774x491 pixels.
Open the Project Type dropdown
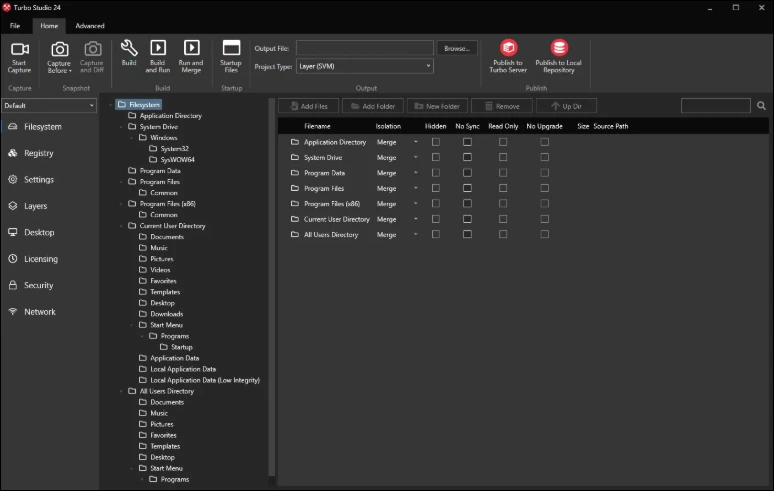coord(365,66)
